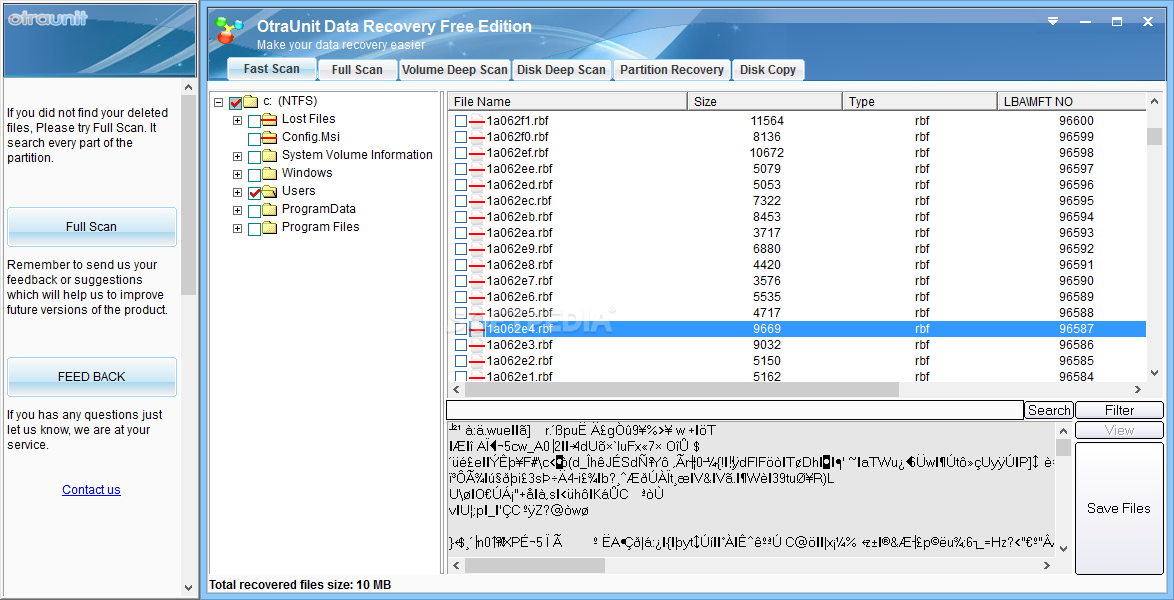
Task: Open the Disk Deep Scan tab
Action: coord(562,70)
